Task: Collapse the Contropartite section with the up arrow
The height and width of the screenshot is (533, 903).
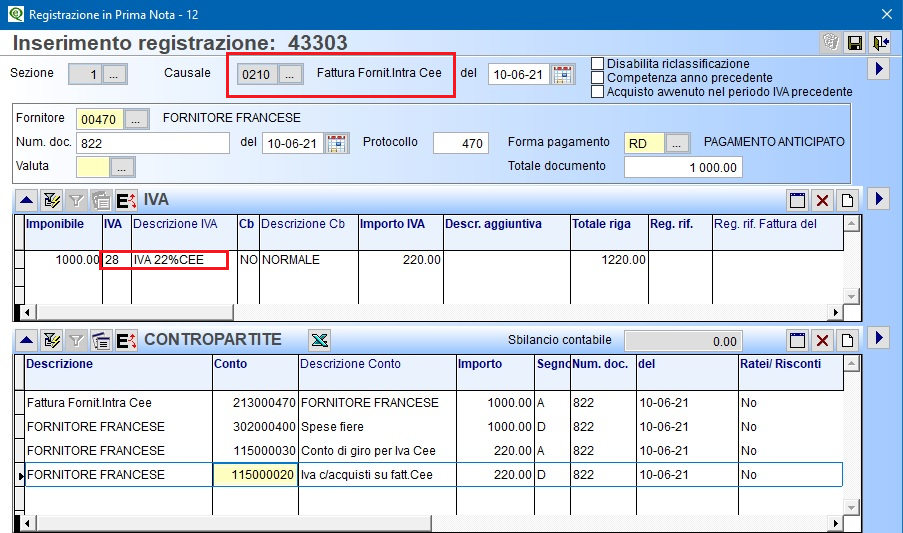Action: (x=25, y=340)
